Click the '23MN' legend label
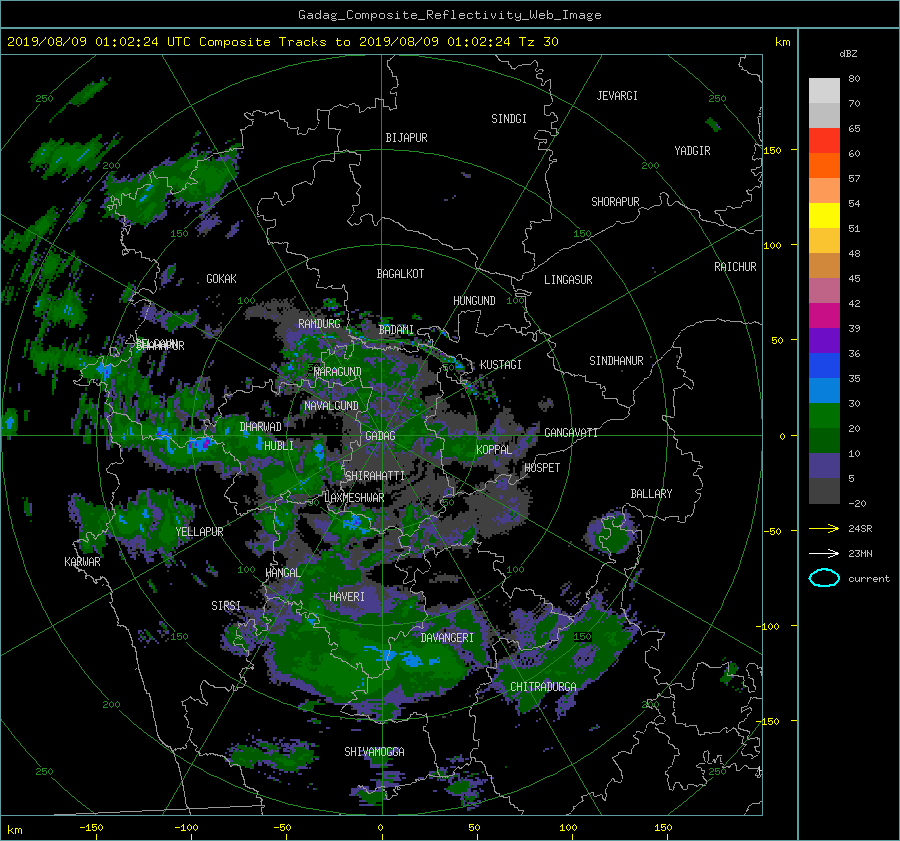 click(x=860, y=553)
